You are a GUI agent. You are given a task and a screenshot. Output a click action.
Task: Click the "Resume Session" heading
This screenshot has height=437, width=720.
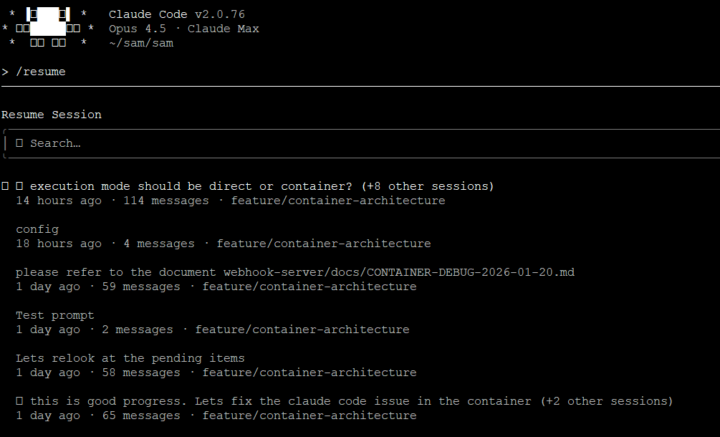pyautogui.click(x=51, y=115)
